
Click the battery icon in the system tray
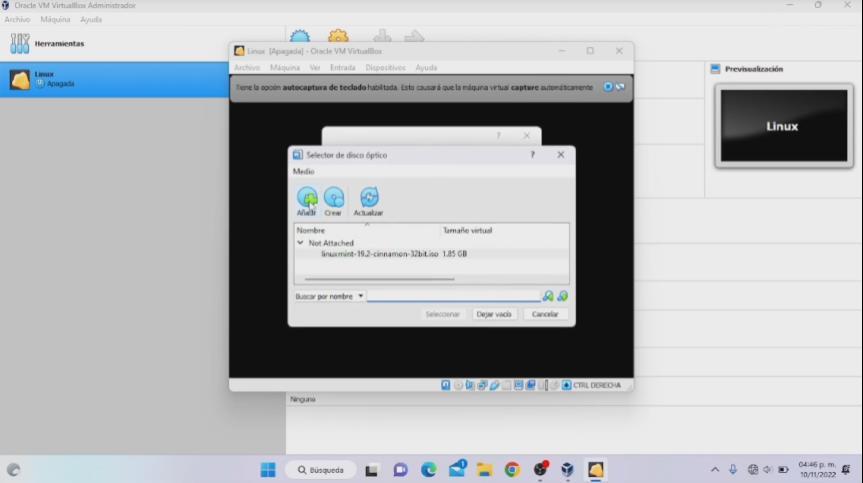[x=783, y=470]
